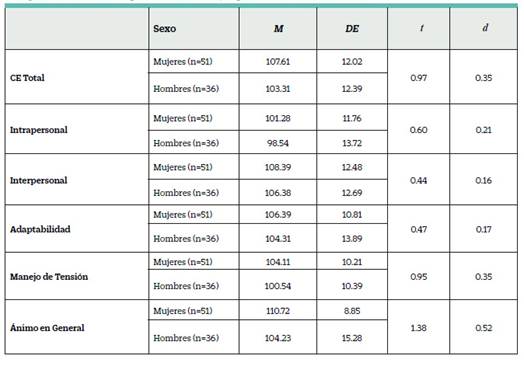
Task: Select the 0.16 d value cell
Action: tap(484, 180)
